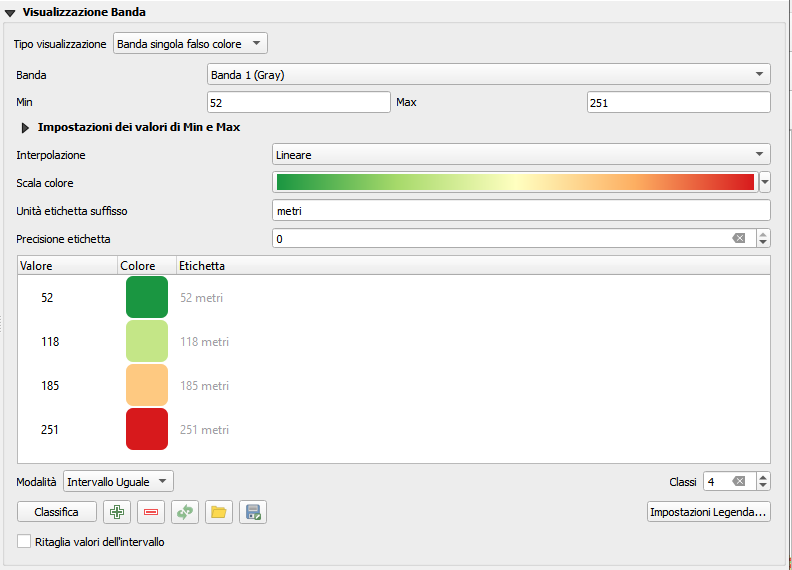
Task: Select the value cell 251
Action: coord(50,430)
